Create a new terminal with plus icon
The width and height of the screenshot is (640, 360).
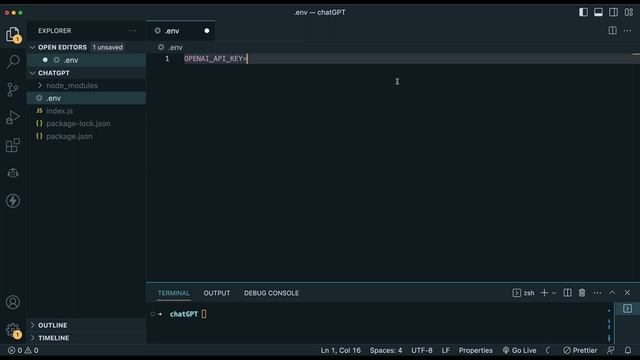tap(544, 293)
